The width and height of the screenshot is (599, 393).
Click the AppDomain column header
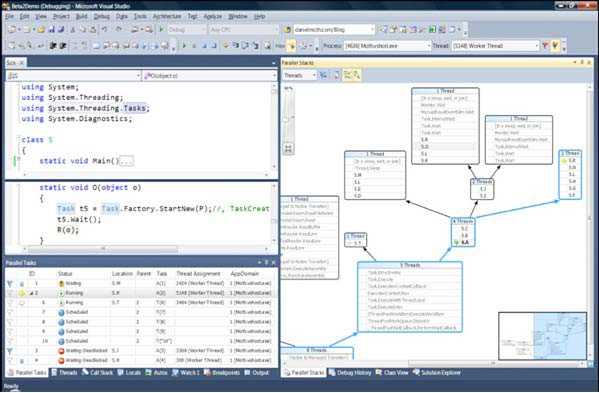coord(244,273)
